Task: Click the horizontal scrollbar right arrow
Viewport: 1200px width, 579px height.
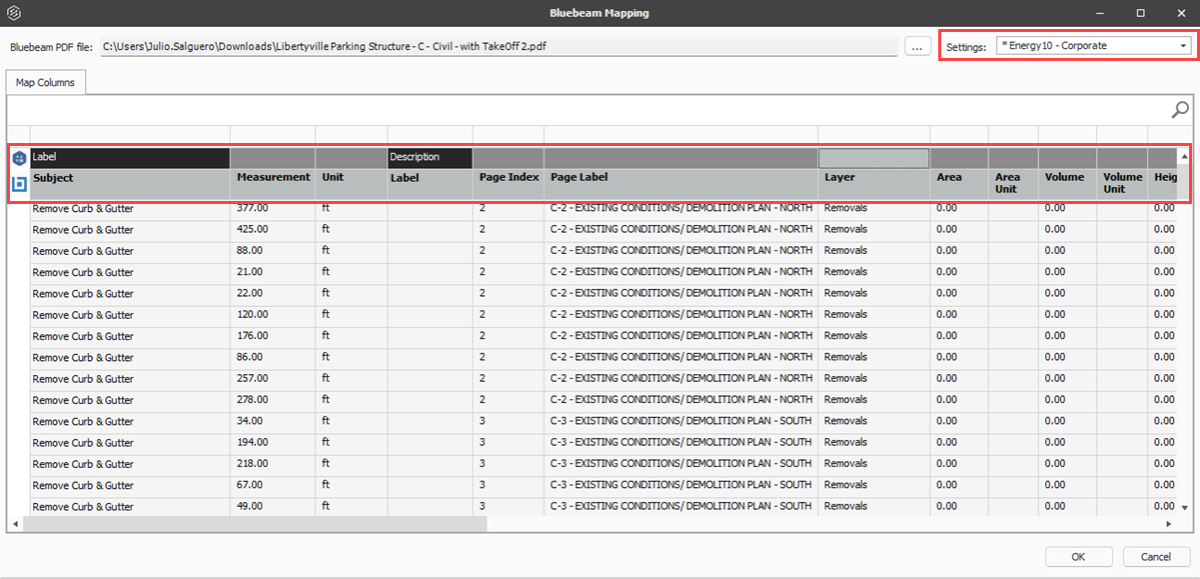Action: pyautogui.click(x=1168, y=524)
